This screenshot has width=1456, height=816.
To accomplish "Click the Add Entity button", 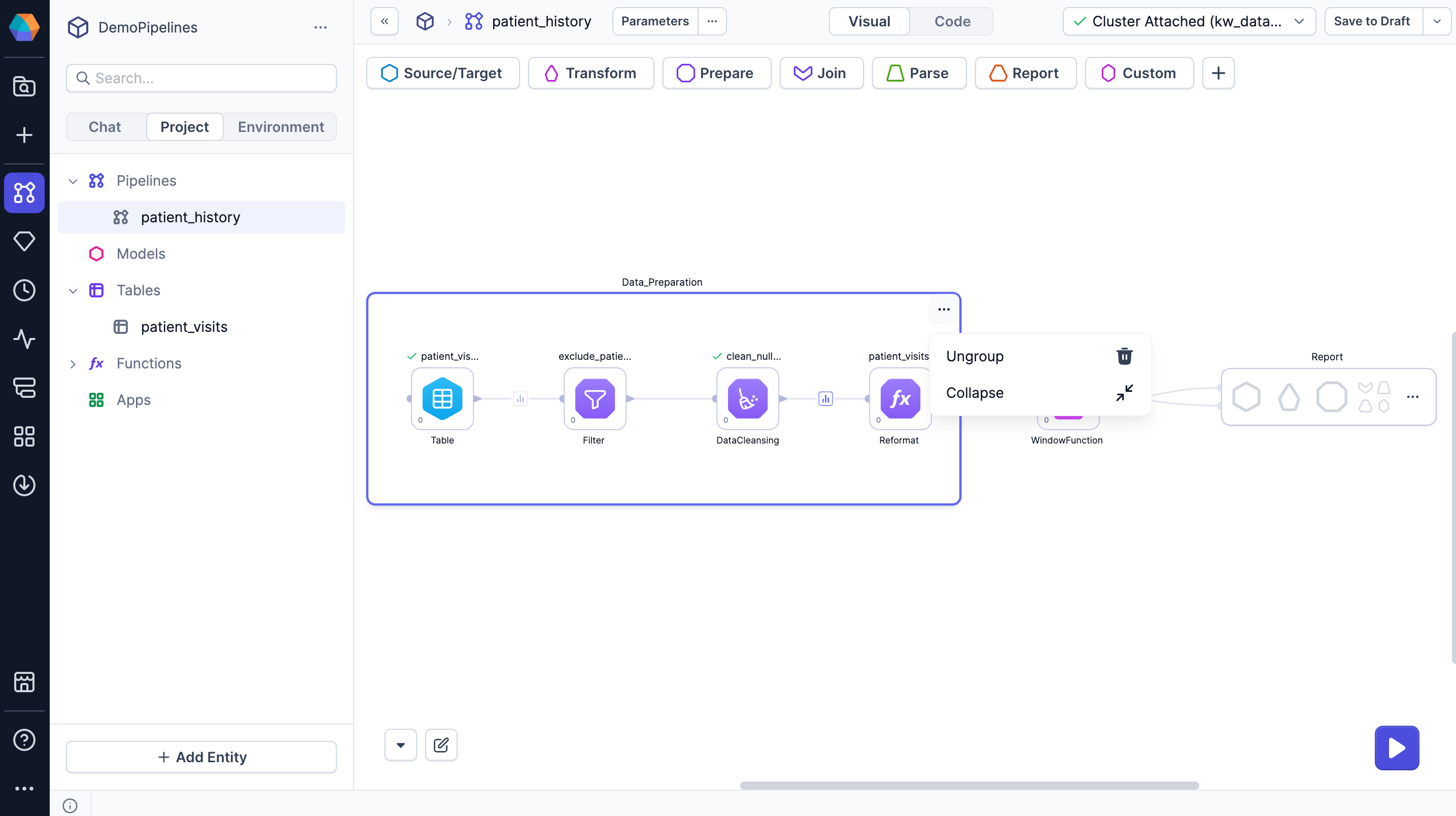I will 201,757.
